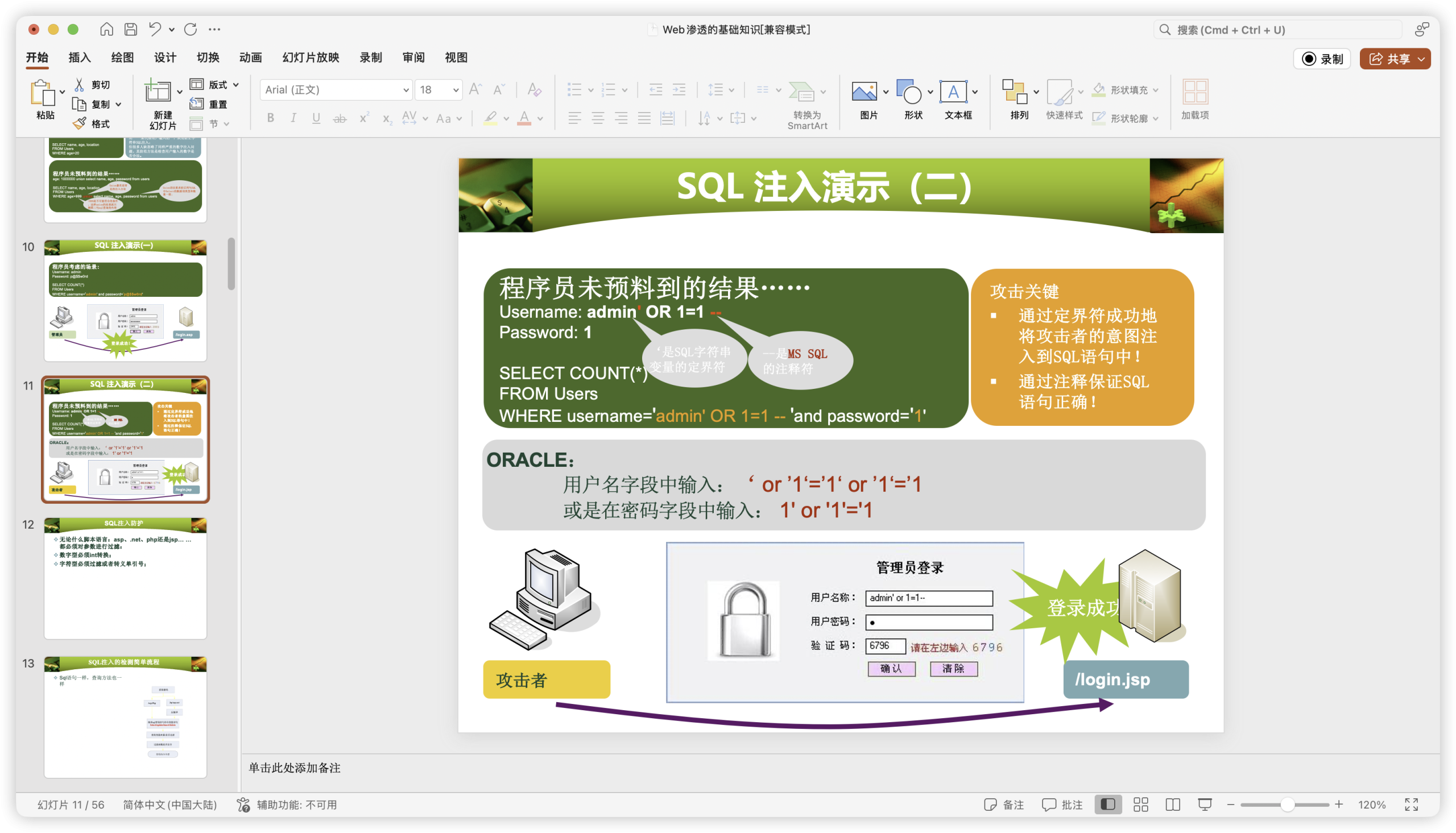Click Convert to SmartArt icon

(801, 92)
